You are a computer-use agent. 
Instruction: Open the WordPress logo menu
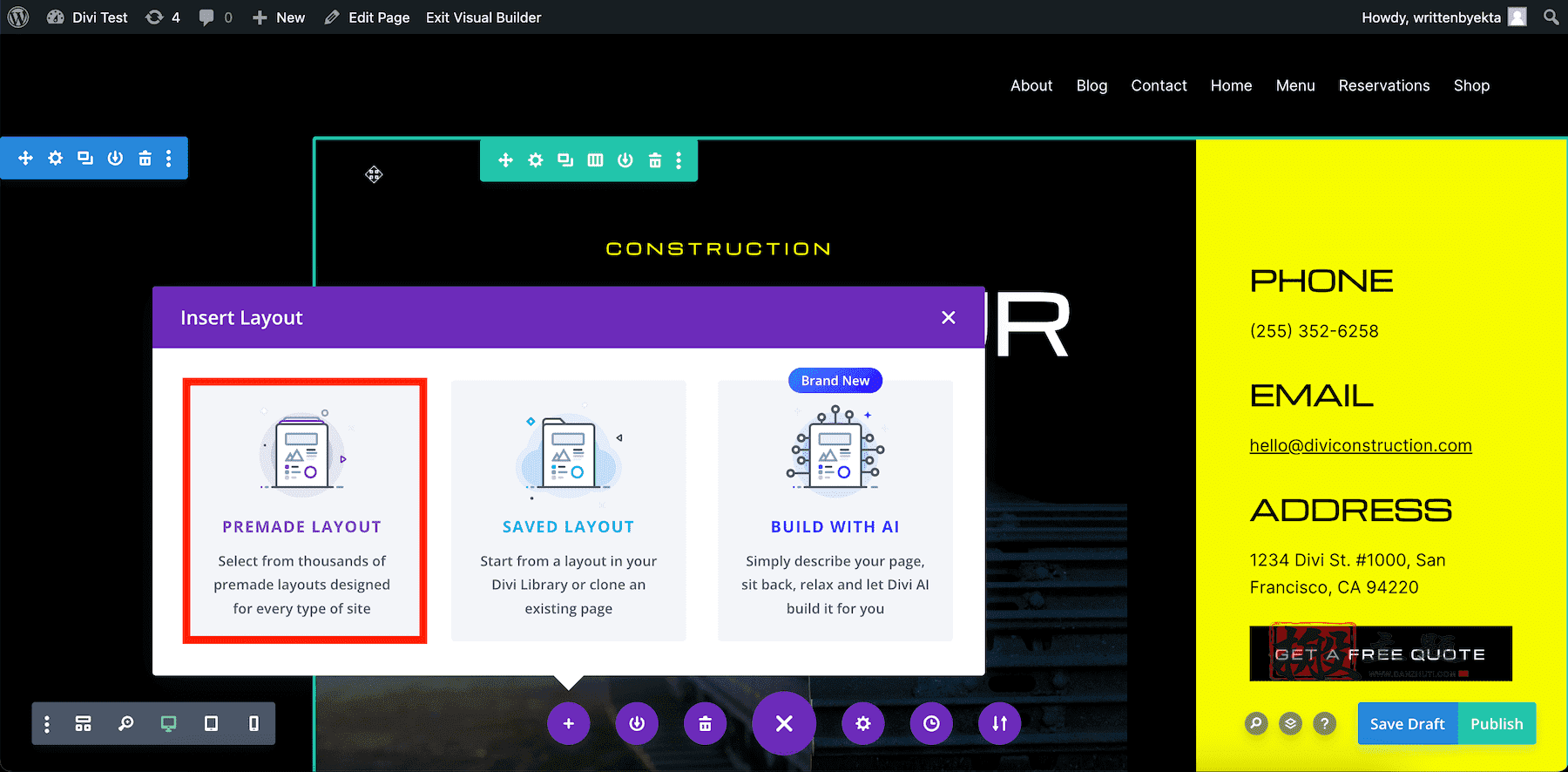pos(18,17)
